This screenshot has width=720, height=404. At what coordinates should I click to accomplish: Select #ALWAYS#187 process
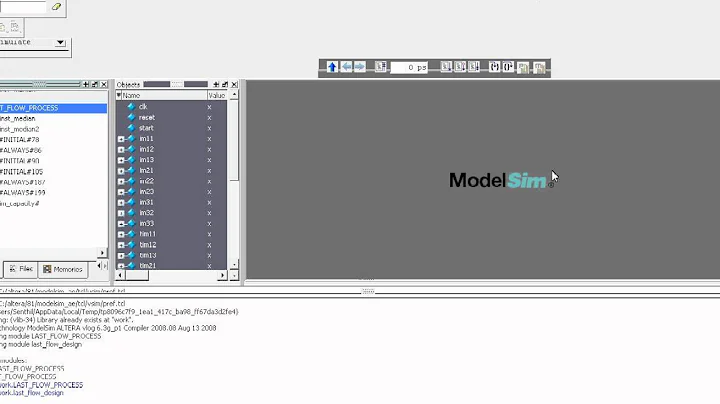22,182
